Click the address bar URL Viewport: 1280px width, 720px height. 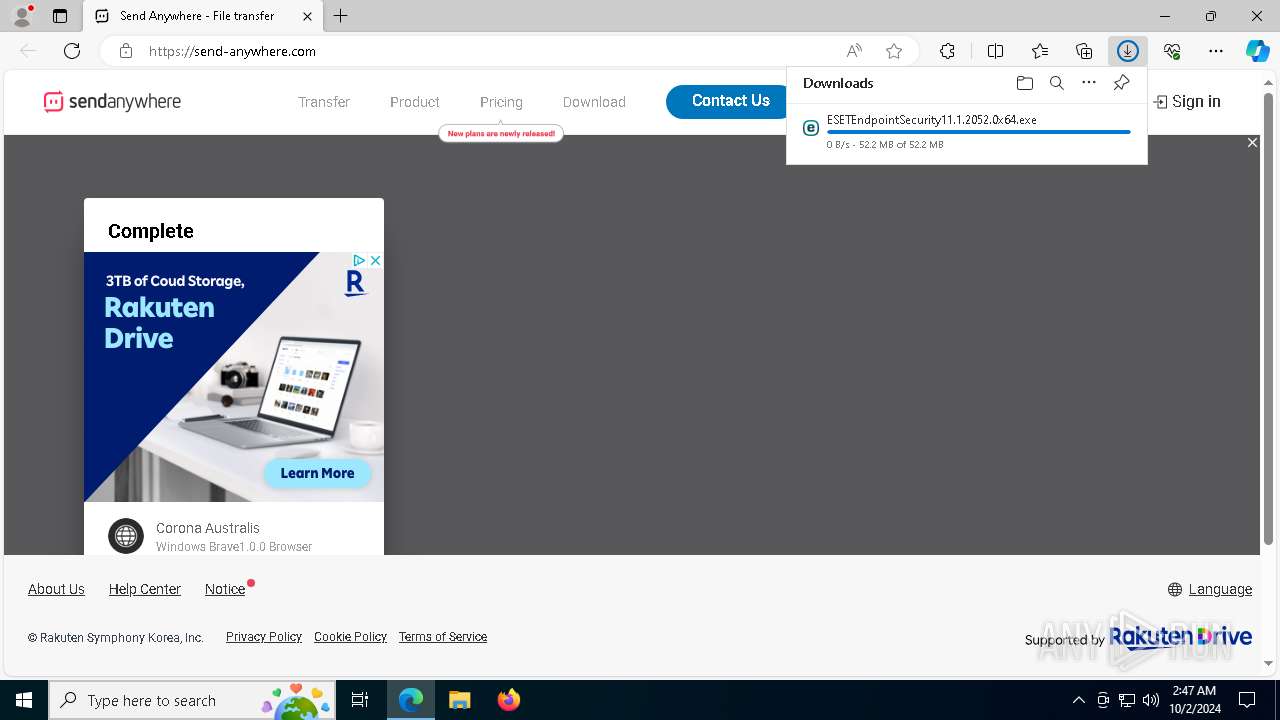click(x=232, y=51)
